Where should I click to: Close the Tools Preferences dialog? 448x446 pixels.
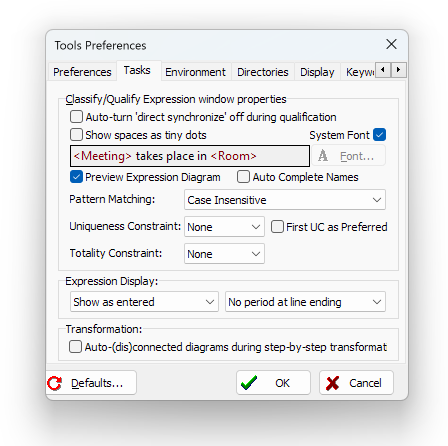click(x=391, y=44)
